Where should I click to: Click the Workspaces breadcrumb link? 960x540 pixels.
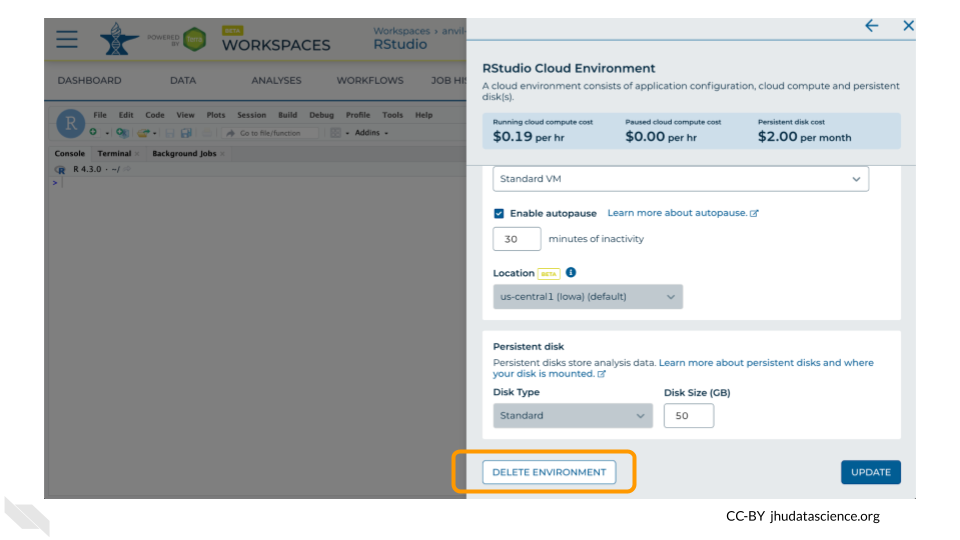tap(402, 31)
